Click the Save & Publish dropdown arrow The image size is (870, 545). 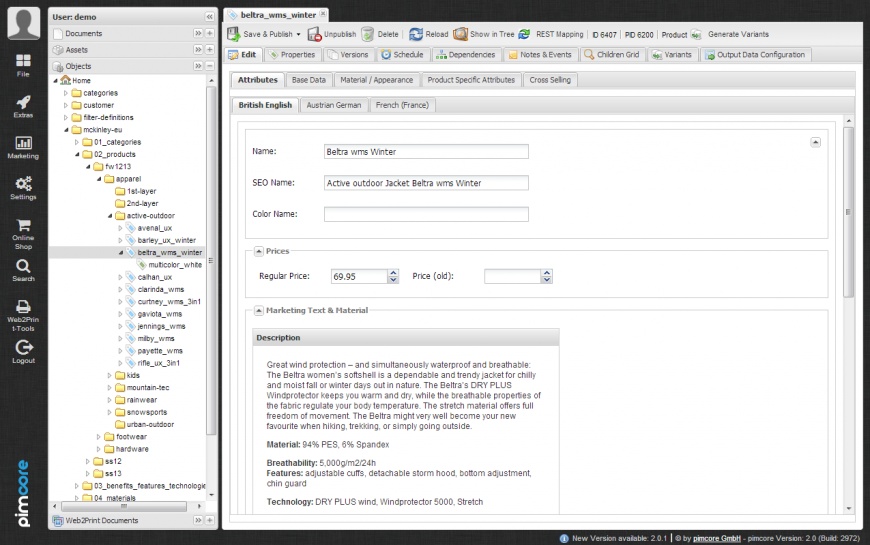299,34
